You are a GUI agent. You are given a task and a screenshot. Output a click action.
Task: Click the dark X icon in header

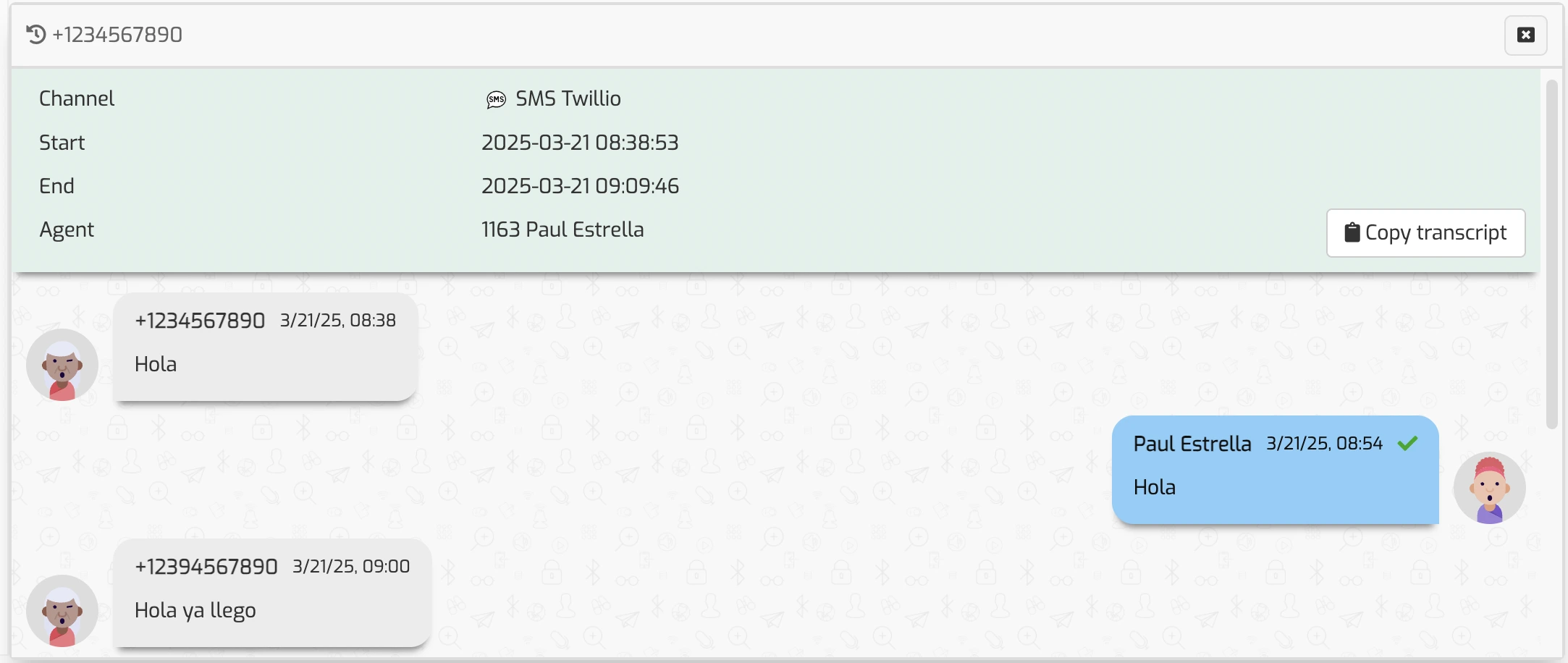tap(1526, 34)
